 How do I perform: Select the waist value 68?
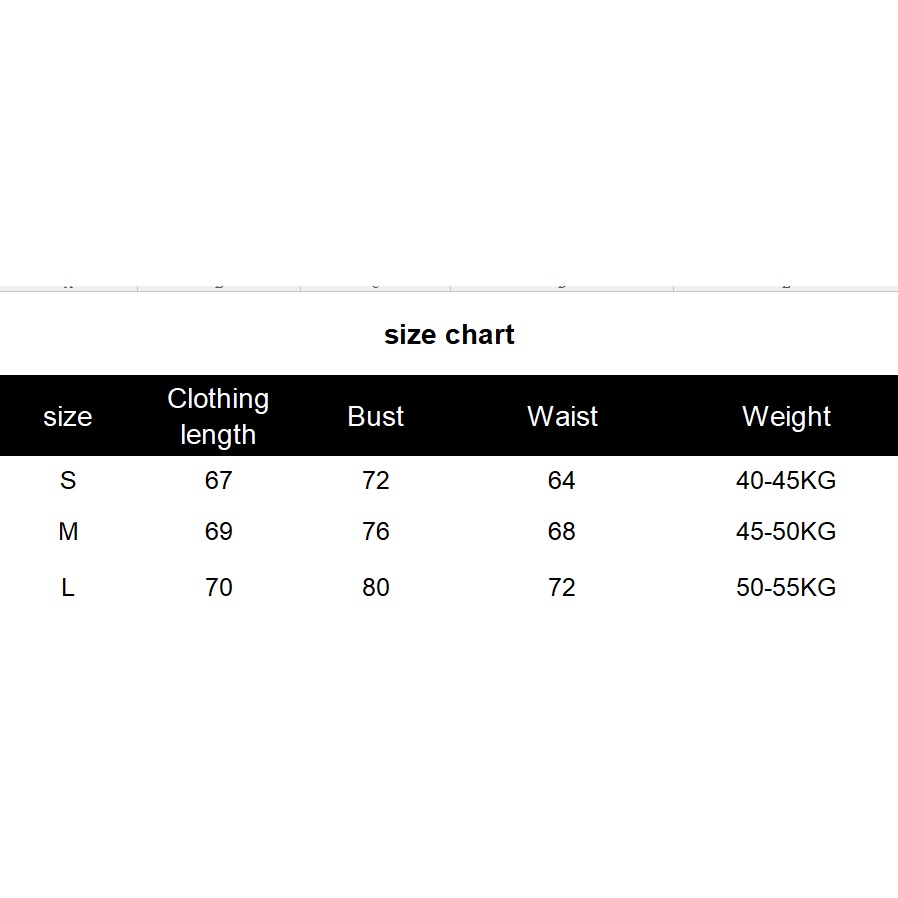(562, 532)
